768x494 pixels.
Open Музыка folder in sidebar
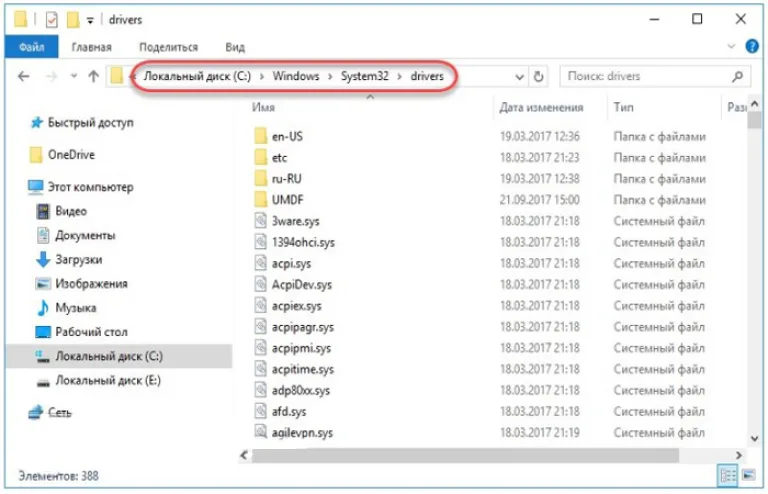click(x=75, y=308)
